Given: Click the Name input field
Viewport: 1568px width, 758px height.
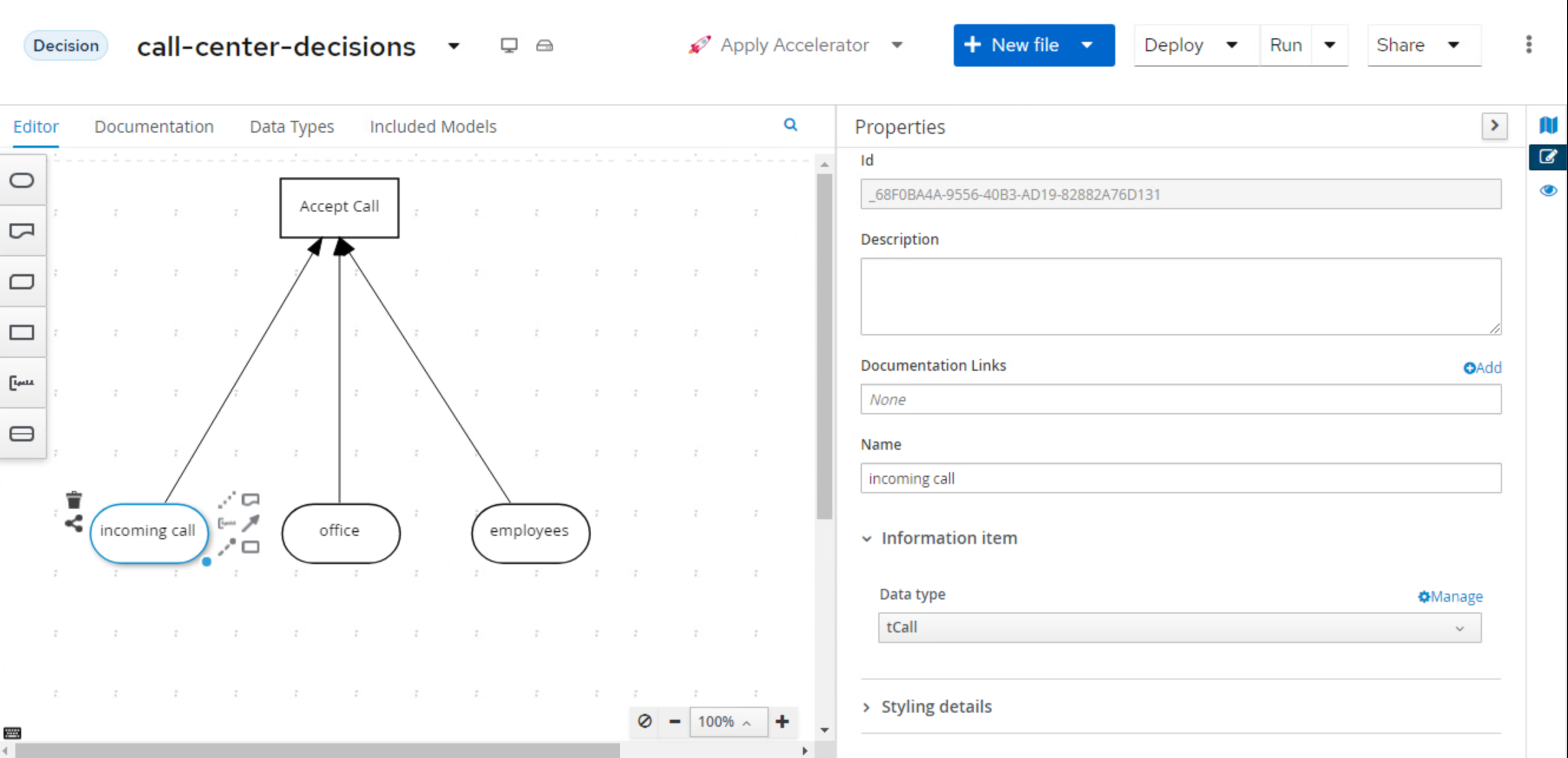Looking at the screenshot, I should click(x=1180, y=479).
